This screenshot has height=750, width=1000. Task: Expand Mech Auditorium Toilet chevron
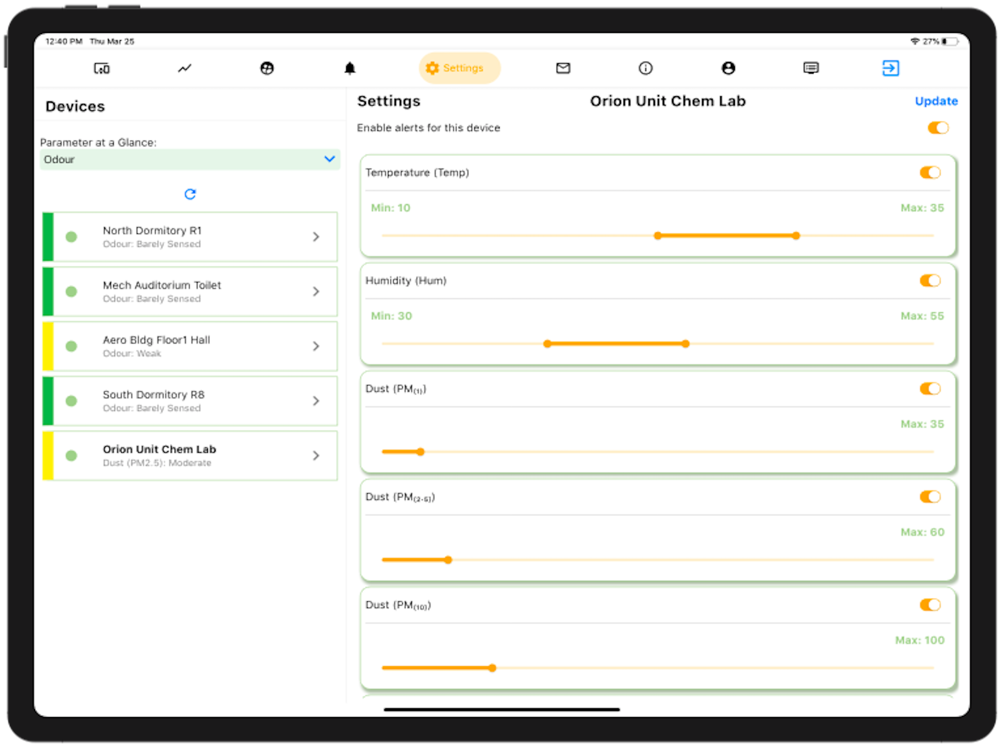(x=316, y=291)
